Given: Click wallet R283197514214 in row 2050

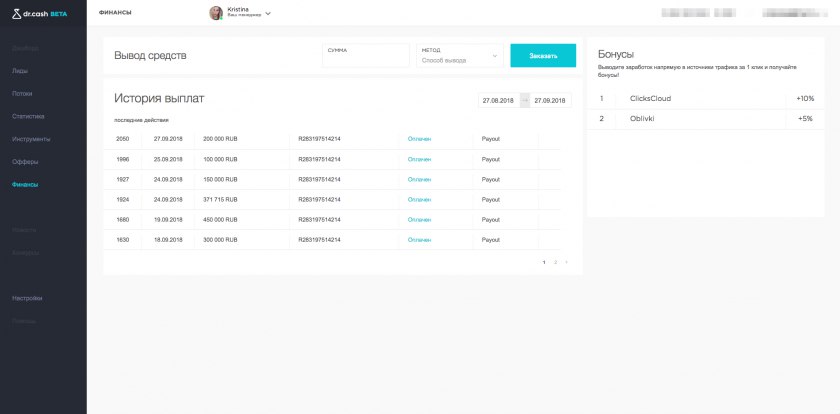Looking at the screenshot, I should click(319, 139).
